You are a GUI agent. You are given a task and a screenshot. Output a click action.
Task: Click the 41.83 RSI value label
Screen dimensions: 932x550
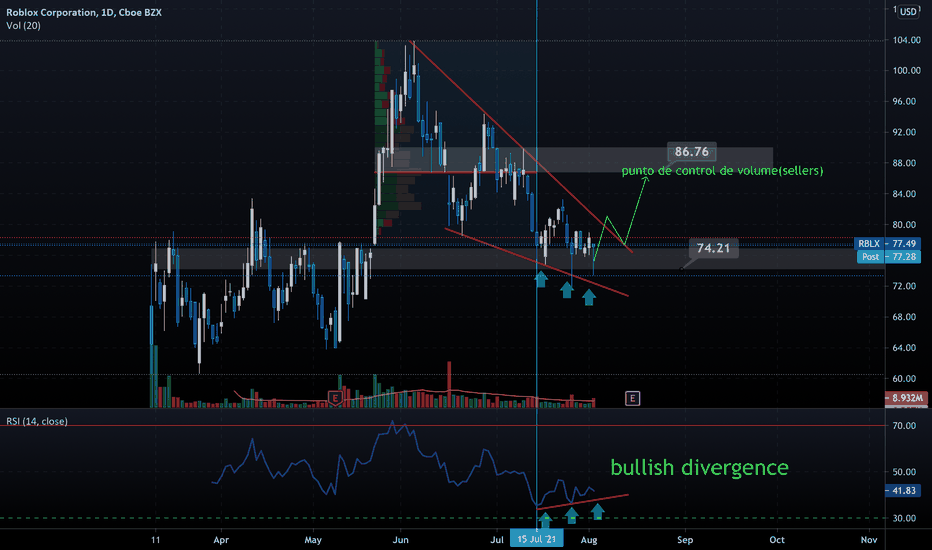coord(903,491)
